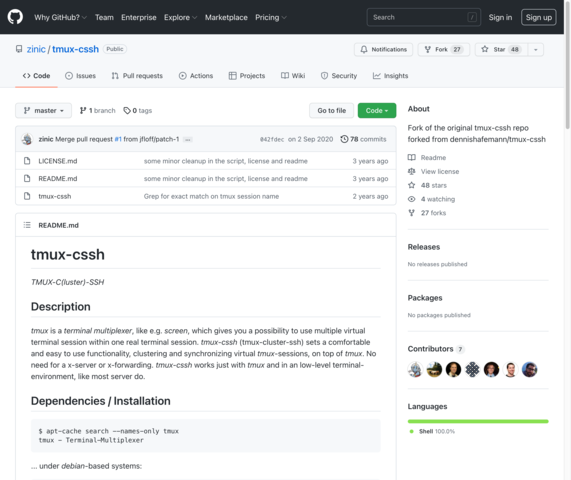
Task: Click the tag icon next to 0 tags
Action: (127, 110)
